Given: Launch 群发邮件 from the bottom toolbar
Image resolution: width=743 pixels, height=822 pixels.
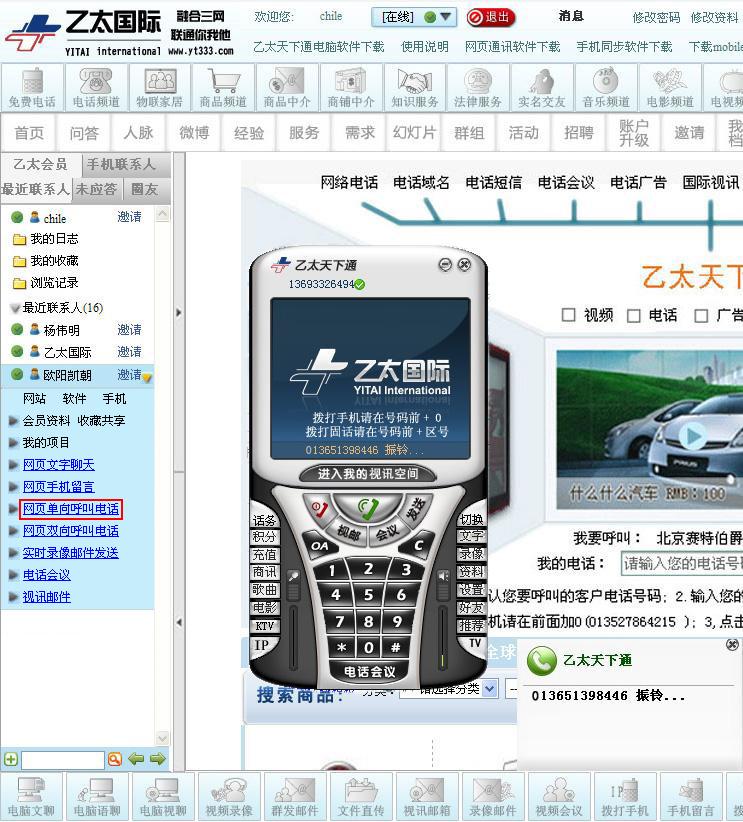Looking at the screenshot, I should click(x=295, y=796).
